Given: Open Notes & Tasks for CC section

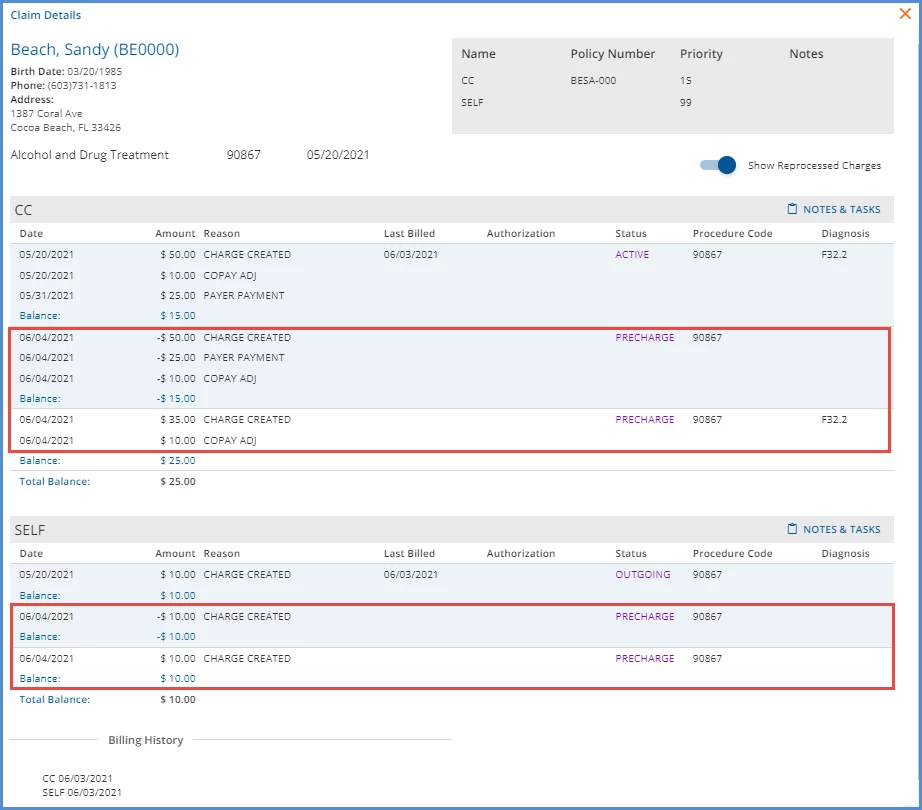Looking at the screenshot, I should pyautogui.click(x=834, y=209).
